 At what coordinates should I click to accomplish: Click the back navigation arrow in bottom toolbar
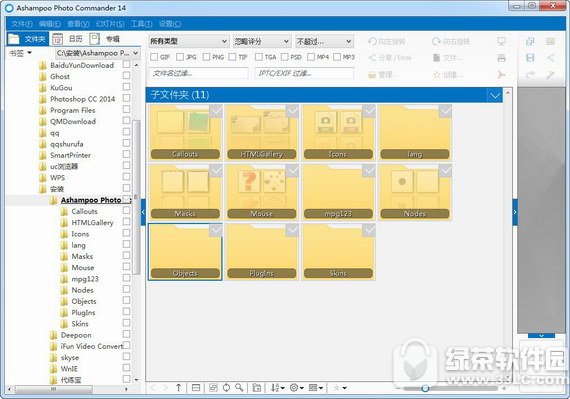point(153,388)
